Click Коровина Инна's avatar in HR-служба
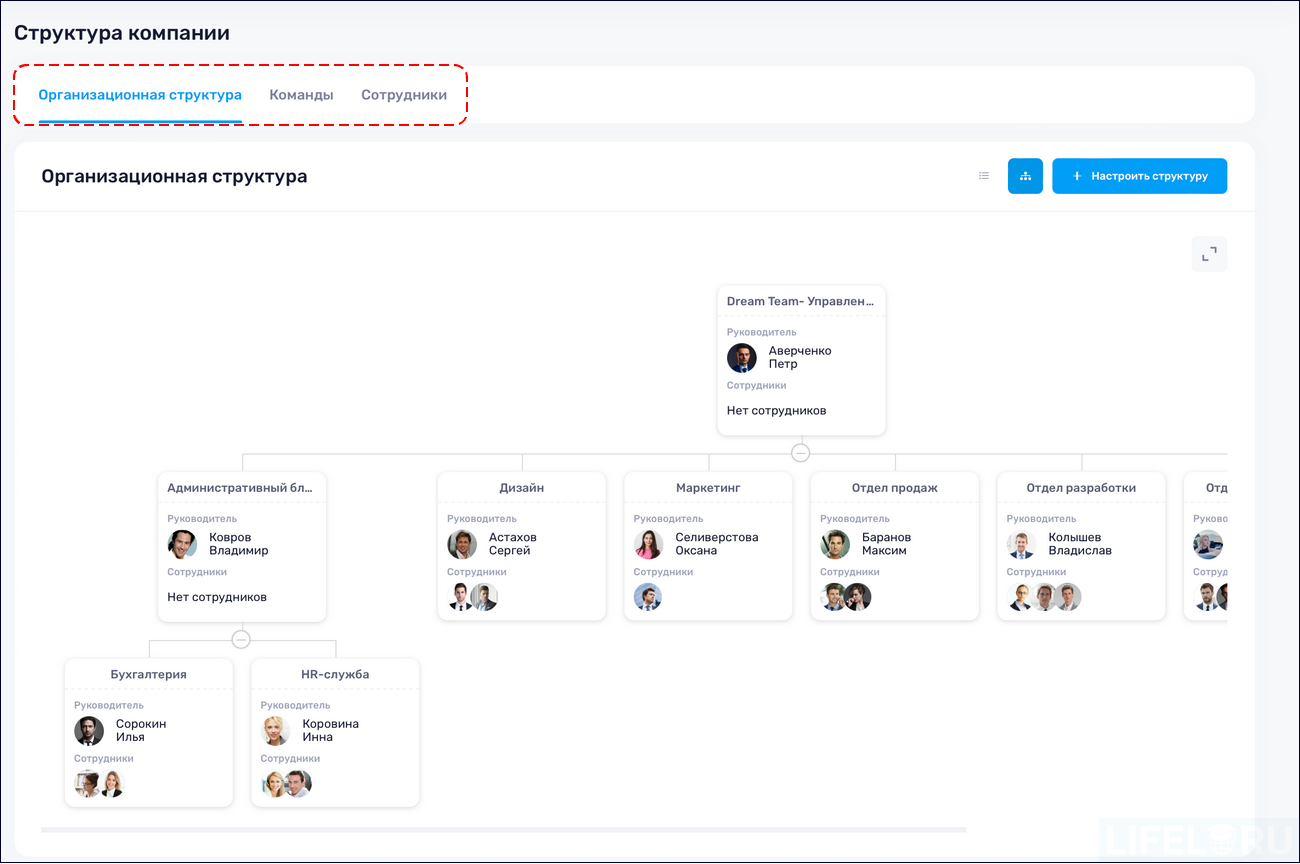 [275, 731]
